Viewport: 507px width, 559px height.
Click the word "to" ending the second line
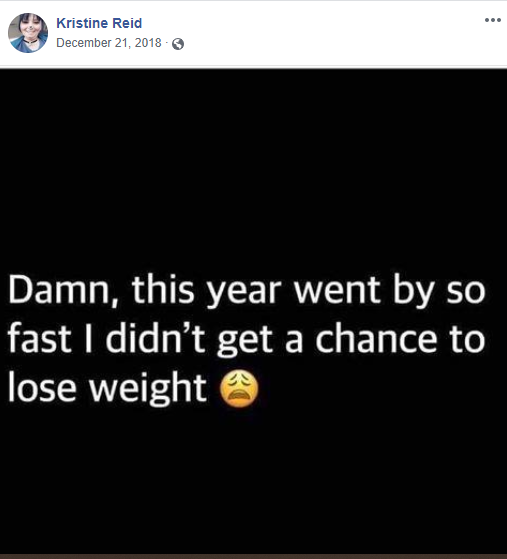pyautogui.click(x=467, y=339)
